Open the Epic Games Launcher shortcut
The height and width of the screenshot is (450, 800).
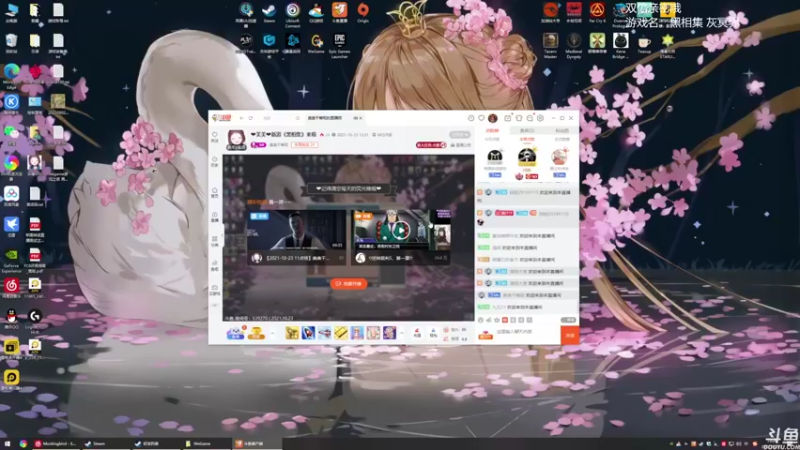tap(339, 46)
